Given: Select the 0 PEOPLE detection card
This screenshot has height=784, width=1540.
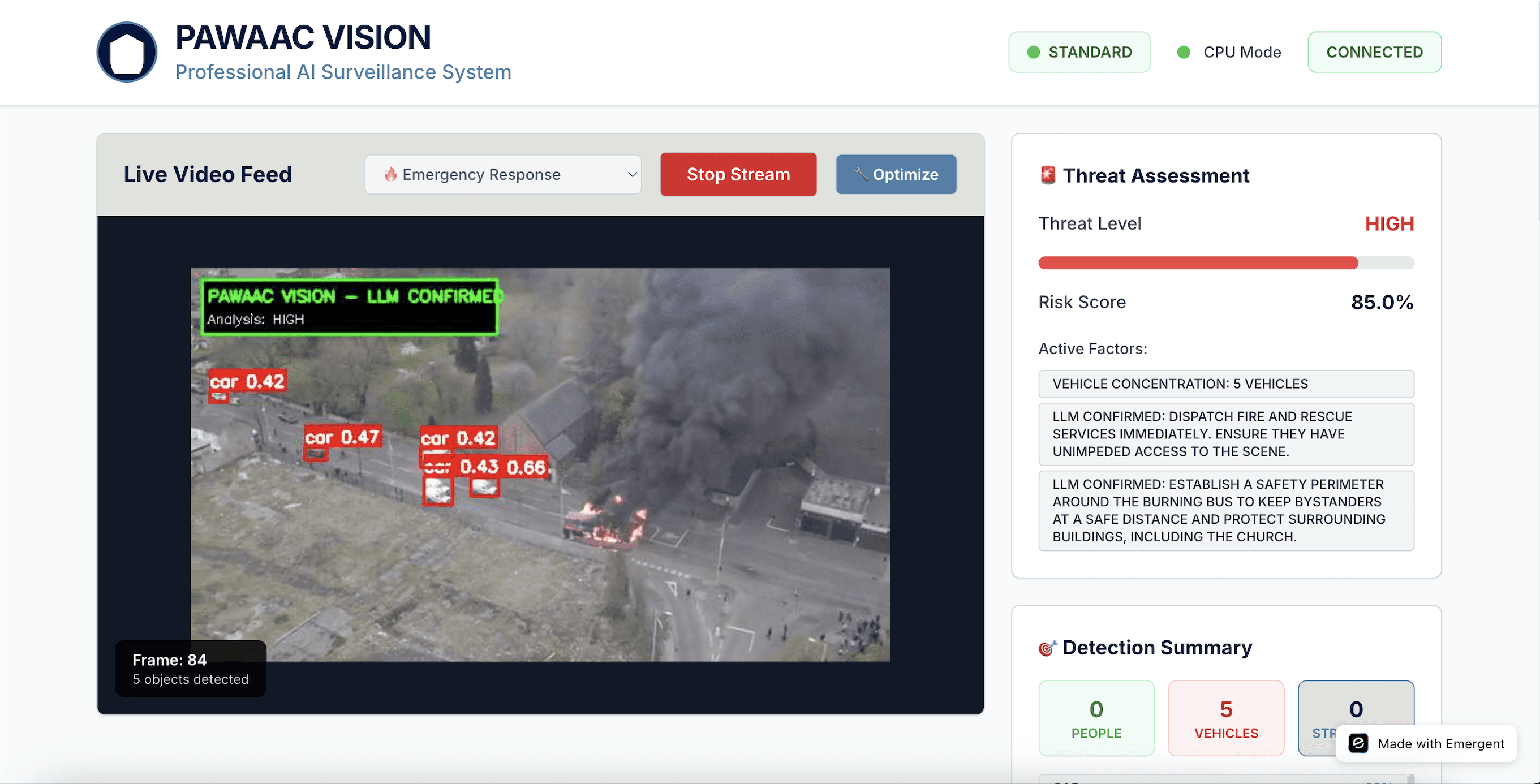Looking at the screenshot, I should tap(1096, 718).
